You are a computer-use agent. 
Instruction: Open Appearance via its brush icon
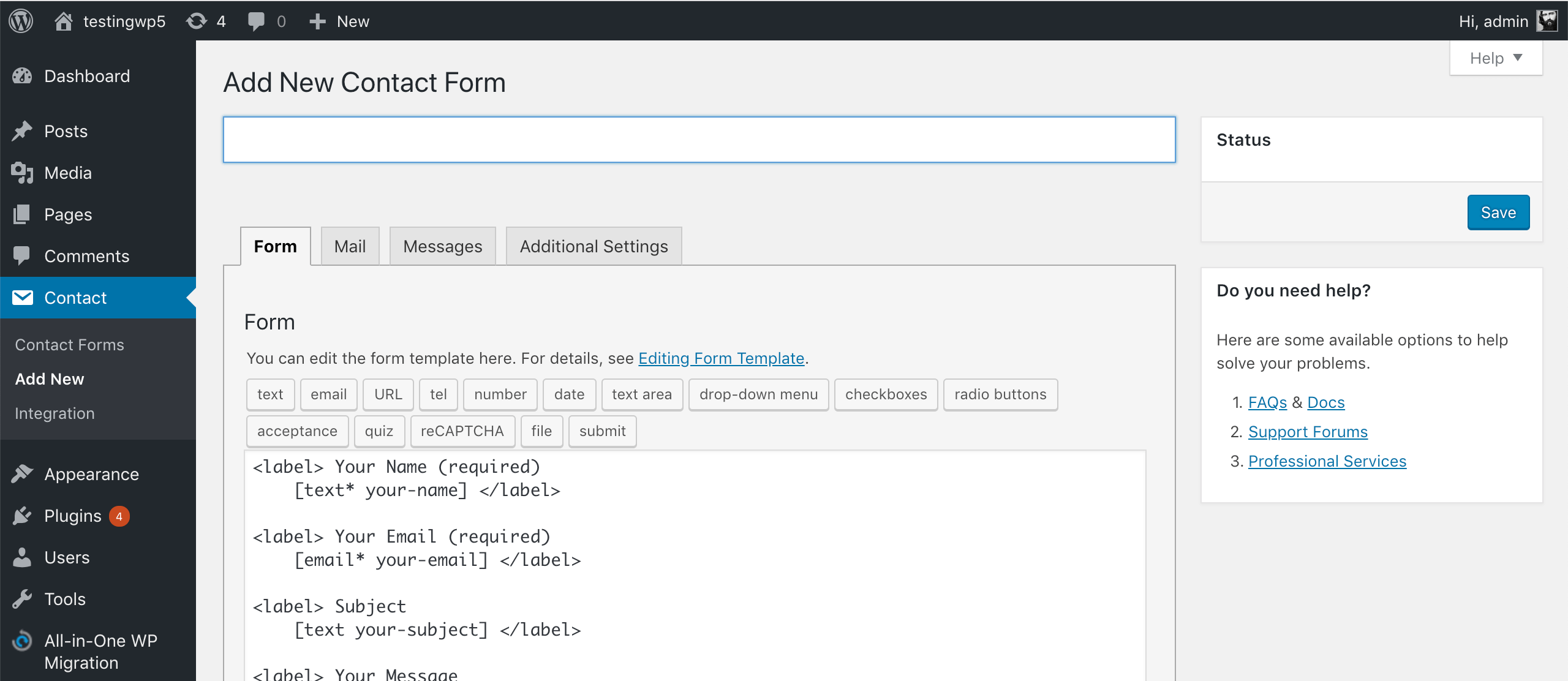pyautogui.click(x=22, y=473)
